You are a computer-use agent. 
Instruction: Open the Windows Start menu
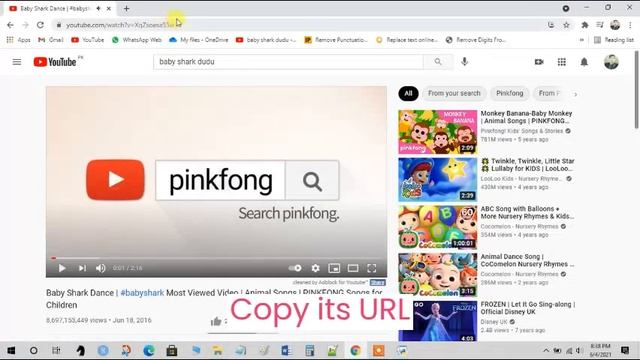pos(11,350)
